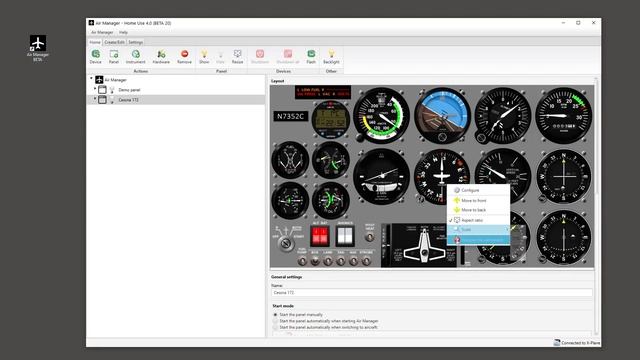The image size is (640, 360).
Task: Choose Configure in the context menu
Action: (478, 190)
